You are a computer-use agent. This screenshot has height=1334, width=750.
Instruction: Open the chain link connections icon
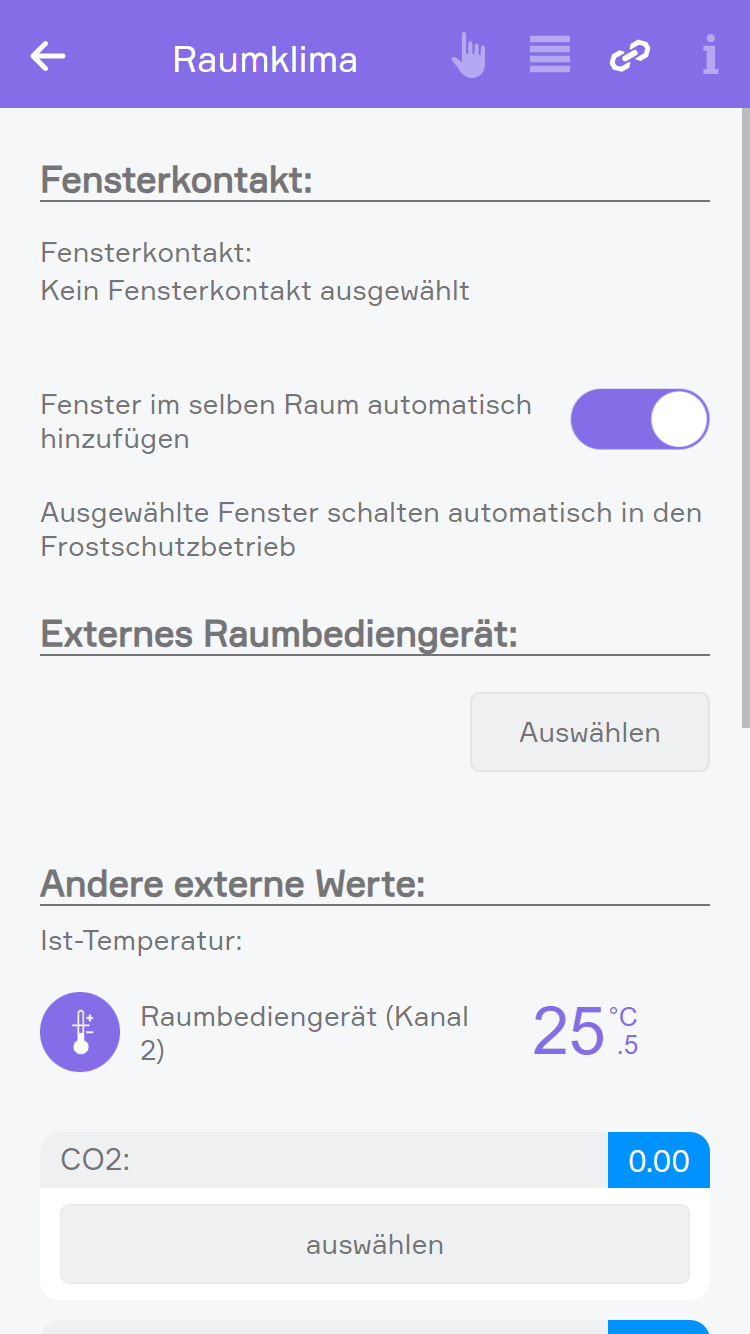(x=630, y=56)
